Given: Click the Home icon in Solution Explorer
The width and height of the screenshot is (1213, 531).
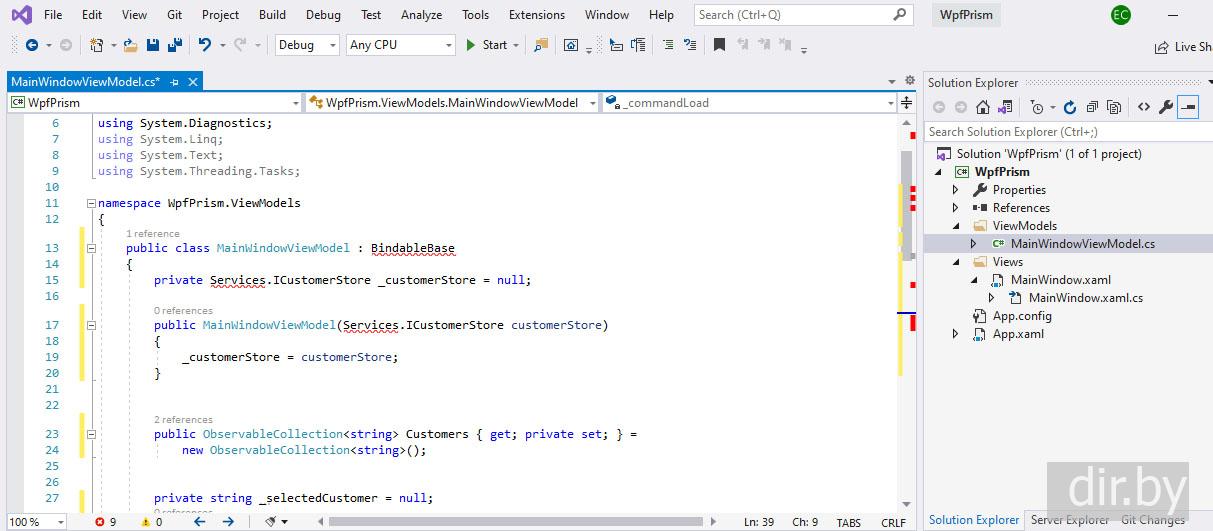Looking at the screenshot, I should pos(983,108).
